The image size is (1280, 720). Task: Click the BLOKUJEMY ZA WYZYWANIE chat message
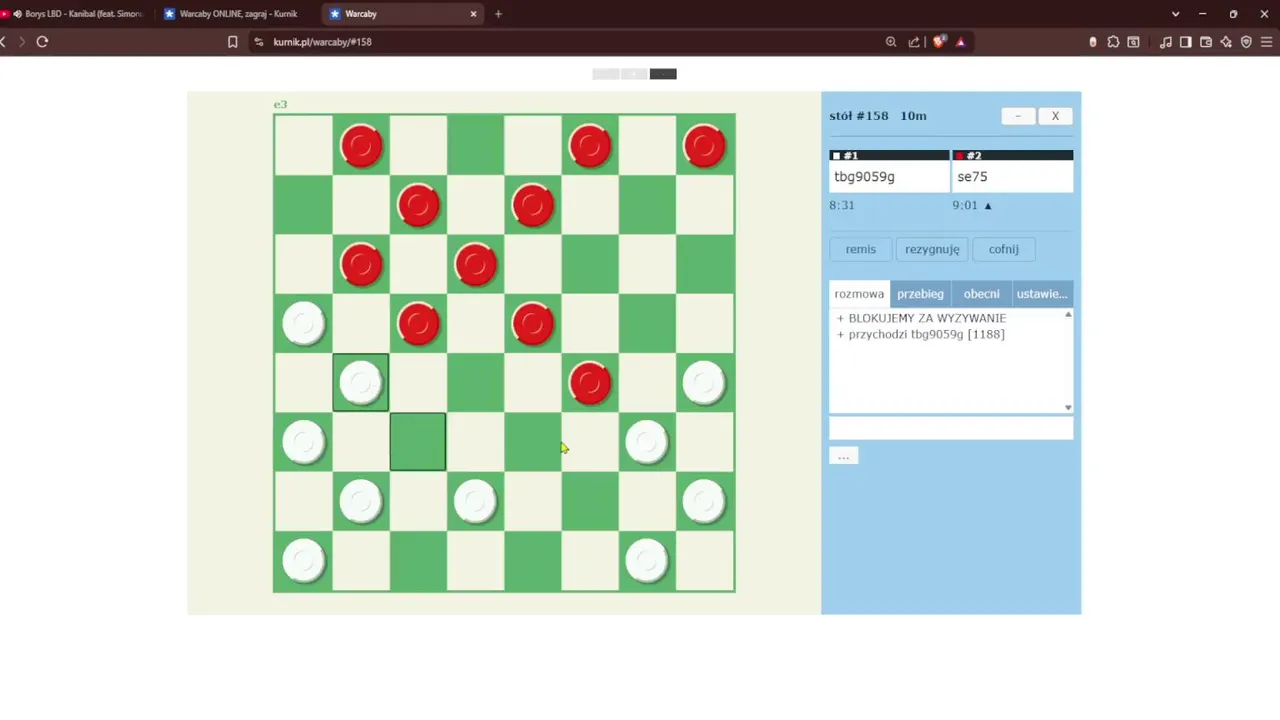[927, 318]
